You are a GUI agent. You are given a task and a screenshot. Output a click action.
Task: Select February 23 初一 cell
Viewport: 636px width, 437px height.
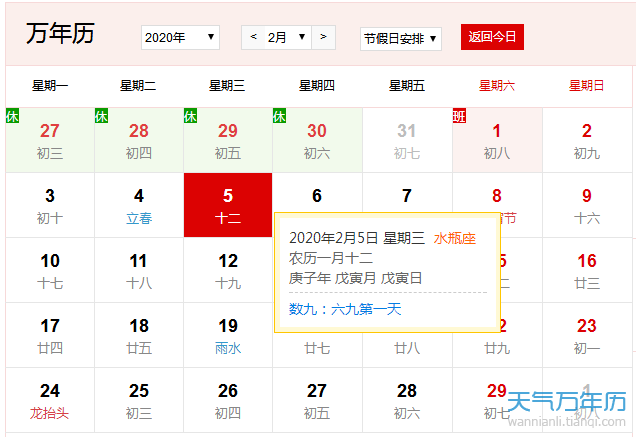tap(587, 335)
